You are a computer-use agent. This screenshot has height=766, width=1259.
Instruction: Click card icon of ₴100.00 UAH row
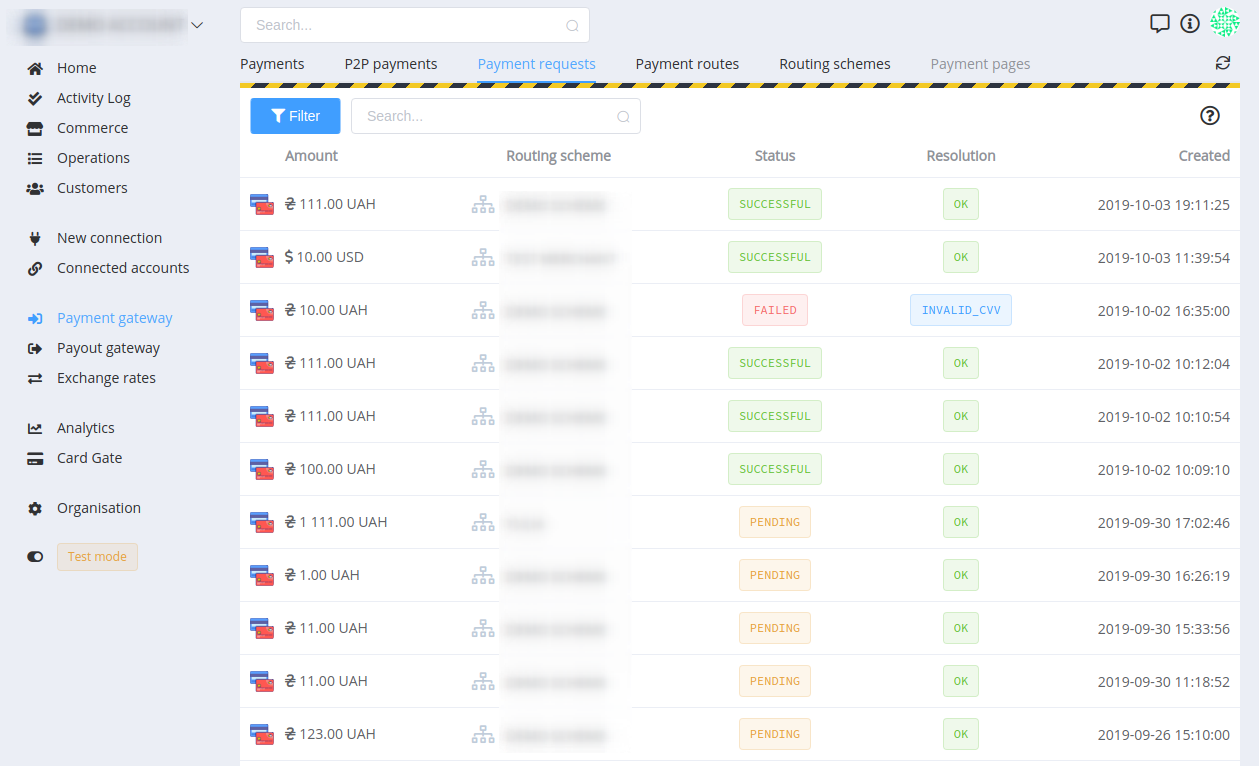262,469
